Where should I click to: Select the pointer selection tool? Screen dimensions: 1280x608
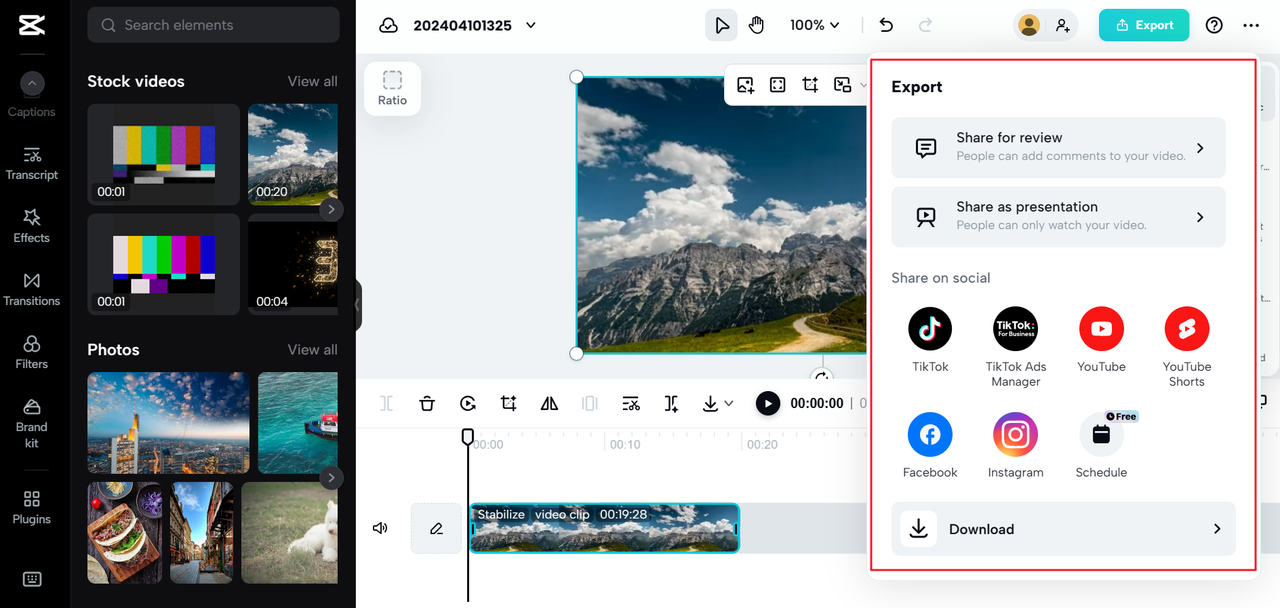[x=721, y=25]
